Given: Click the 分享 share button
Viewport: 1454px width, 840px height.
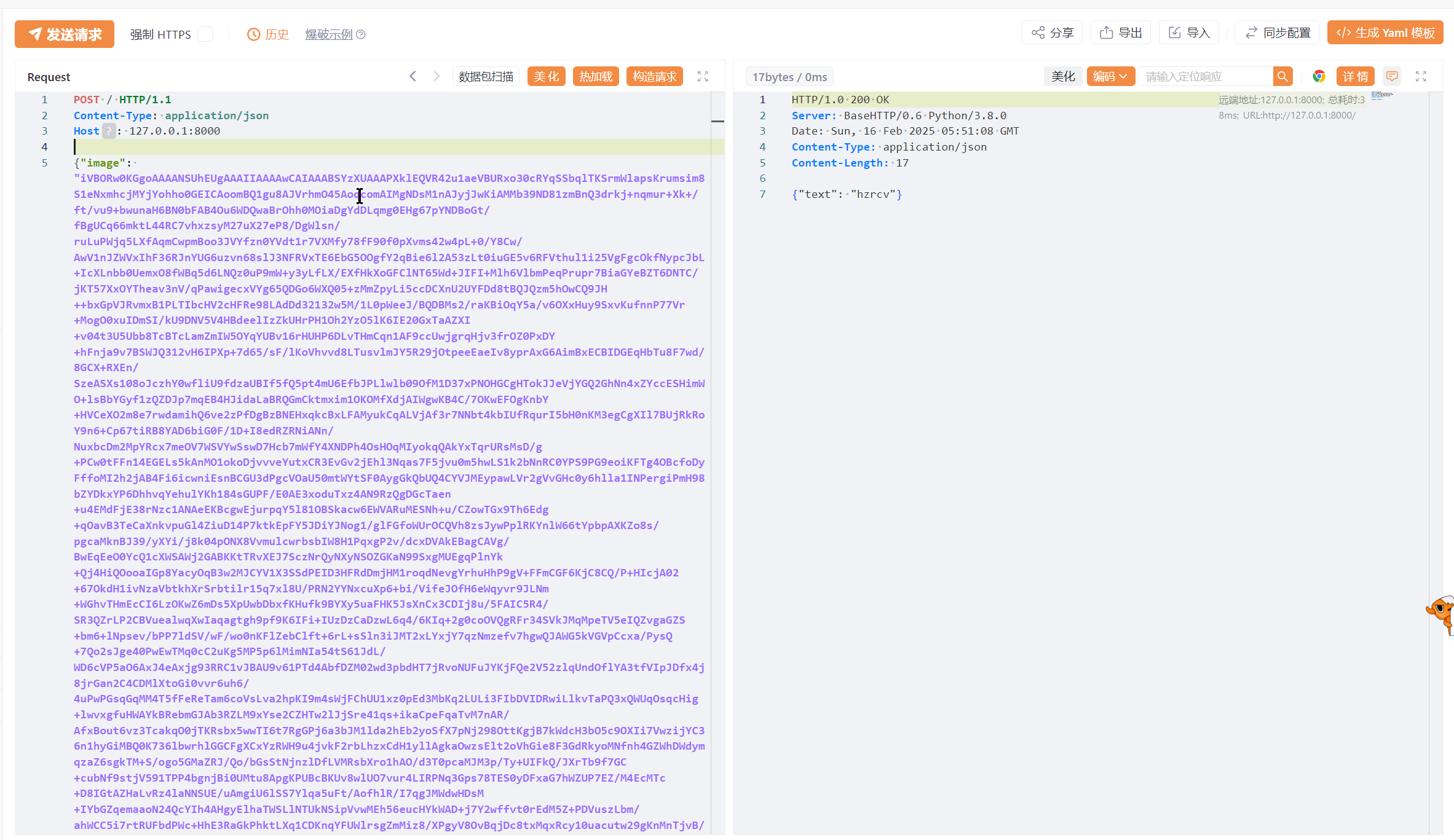Looking at the screenshot, I should [1053, 33].
